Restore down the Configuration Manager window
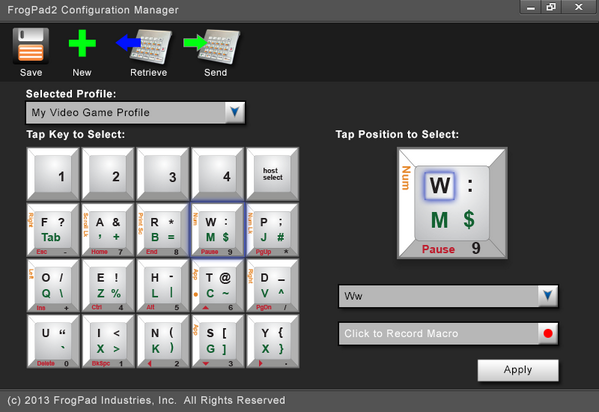Image resolution: width=599 pixels, height=412 pixels. coord(551,7)
